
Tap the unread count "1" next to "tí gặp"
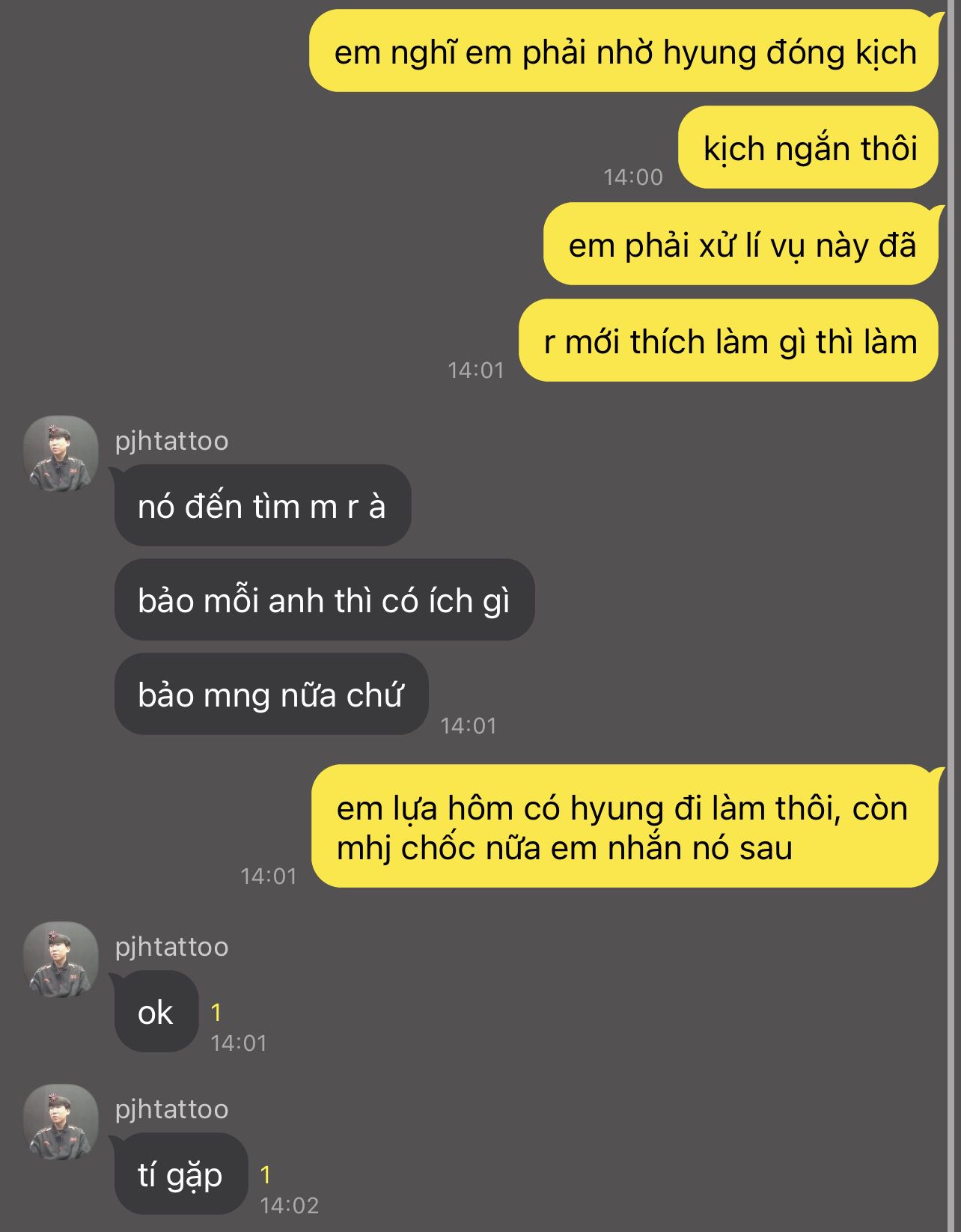tap(265, 1175)
